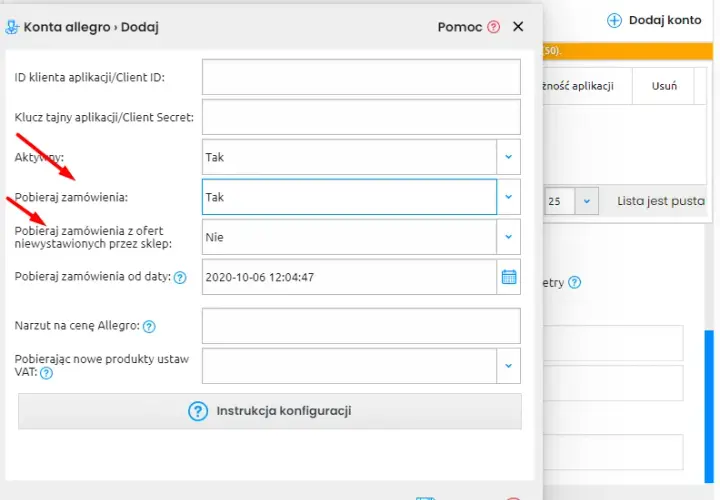Click the Konta allegro title icon
This screenshot has width=720, height=500.
(12, 28)
